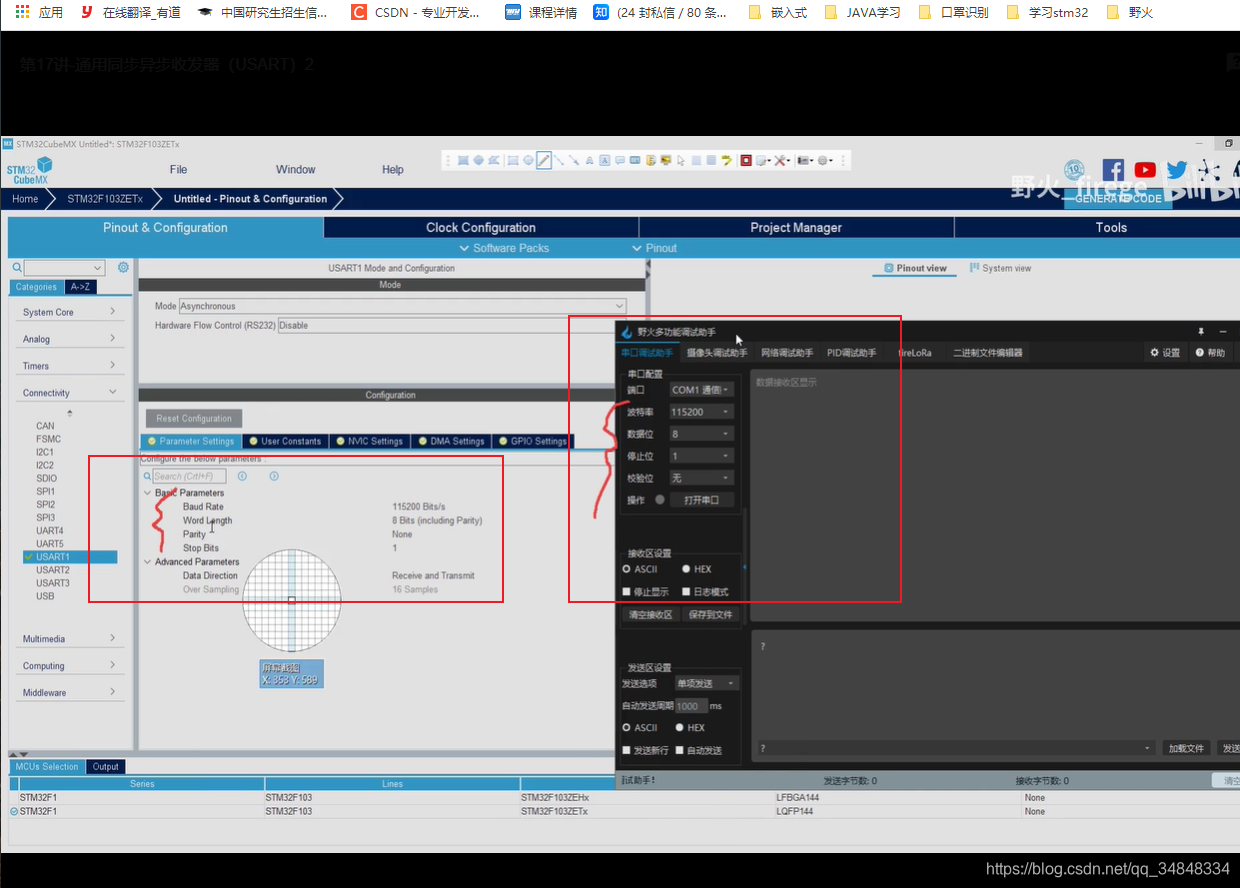Click the pin icon in the debug assistant title bar
Screen dimensions: 1240x888
click(x=1200, y=331)
